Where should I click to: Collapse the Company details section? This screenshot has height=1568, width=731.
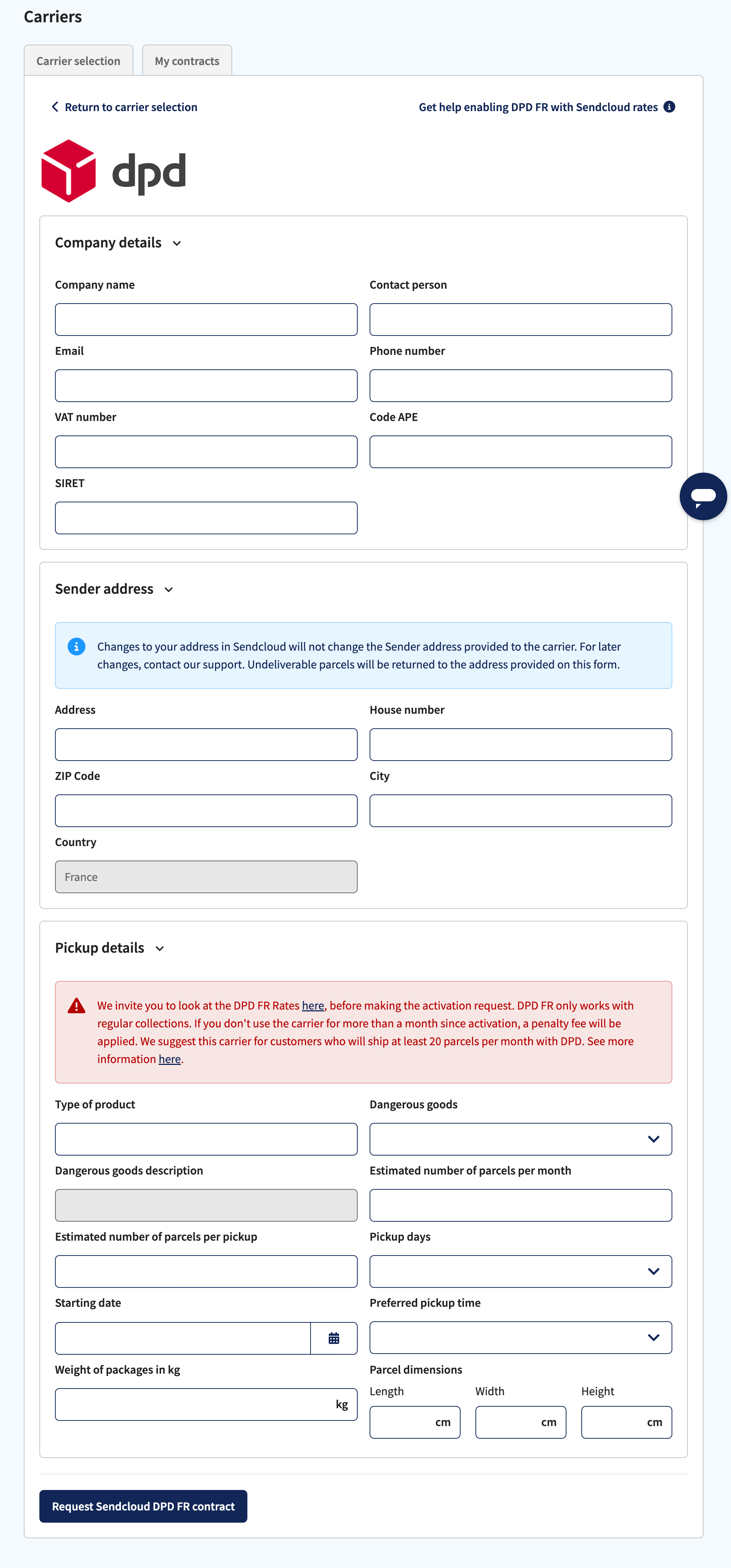[x=177, y=243]
